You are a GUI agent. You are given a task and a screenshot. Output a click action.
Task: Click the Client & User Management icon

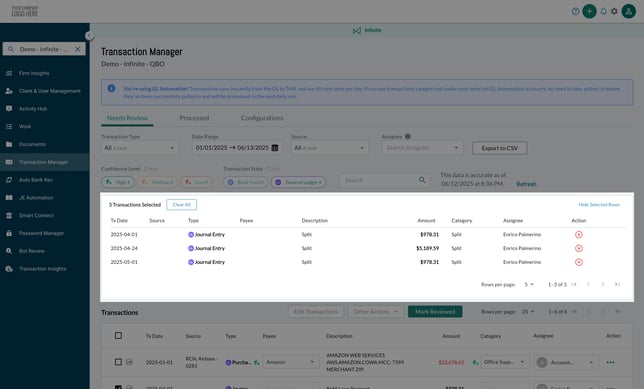coord(9,91)
